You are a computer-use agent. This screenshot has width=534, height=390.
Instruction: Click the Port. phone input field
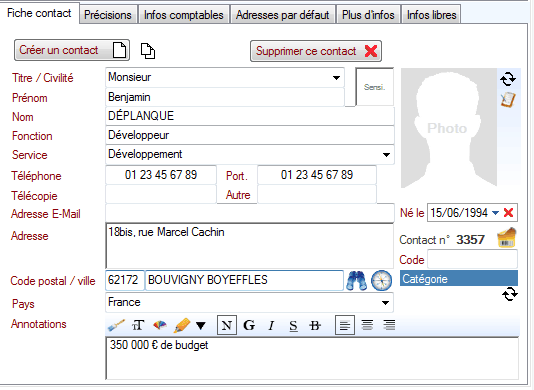click(x=317, y=175)
